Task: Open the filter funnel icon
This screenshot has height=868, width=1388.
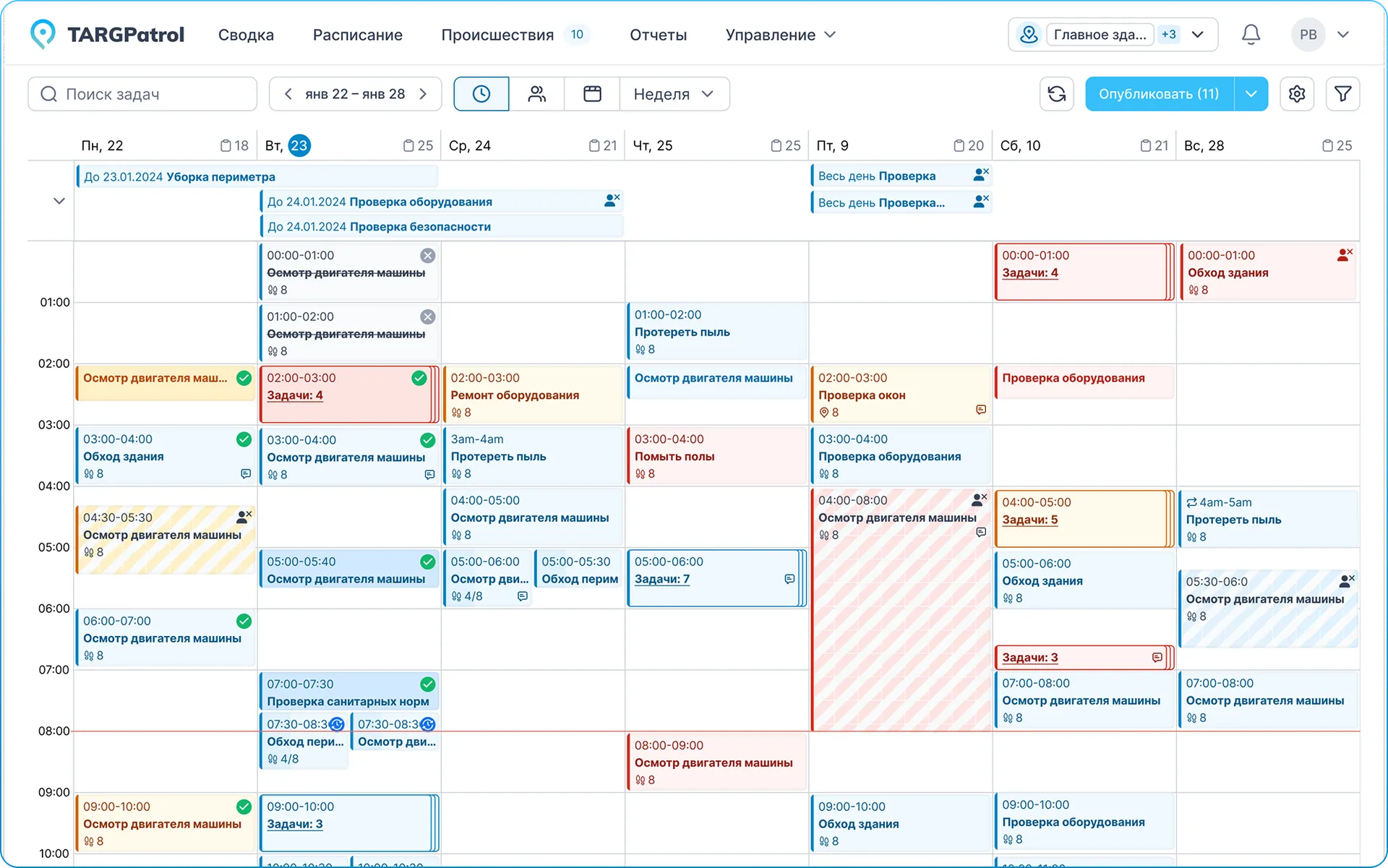Action: tap(1342, 94)
